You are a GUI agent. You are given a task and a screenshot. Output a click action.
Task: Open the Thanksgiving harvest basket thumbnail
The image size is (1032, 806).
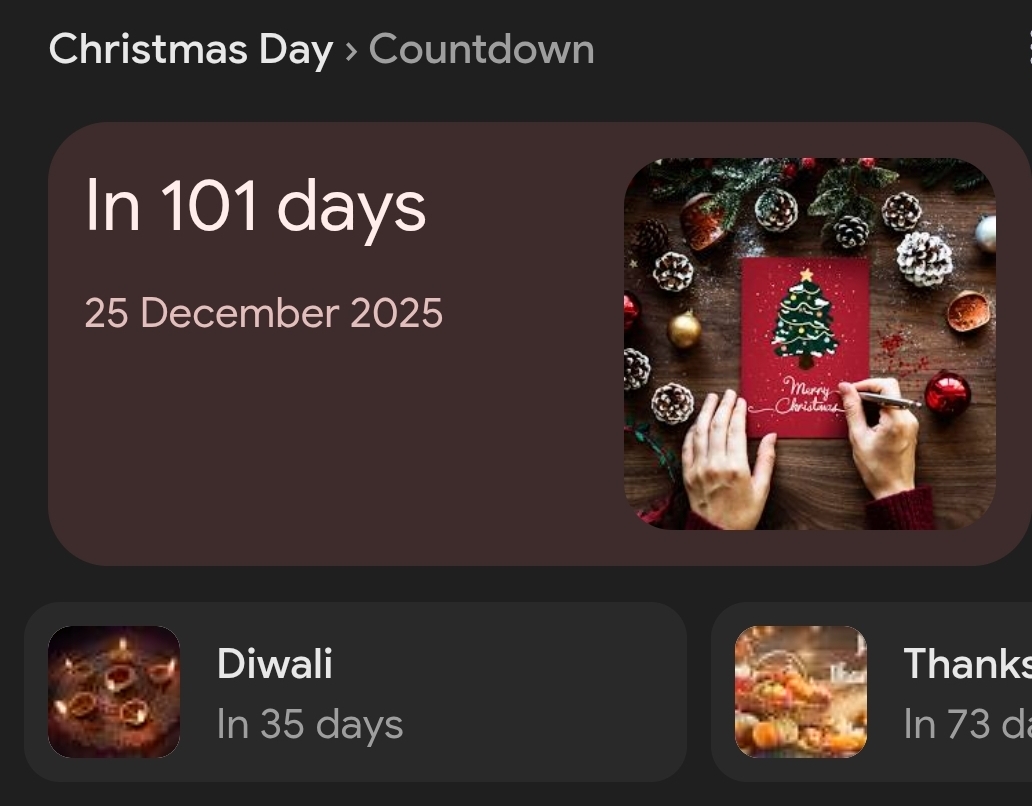point(800,692)
